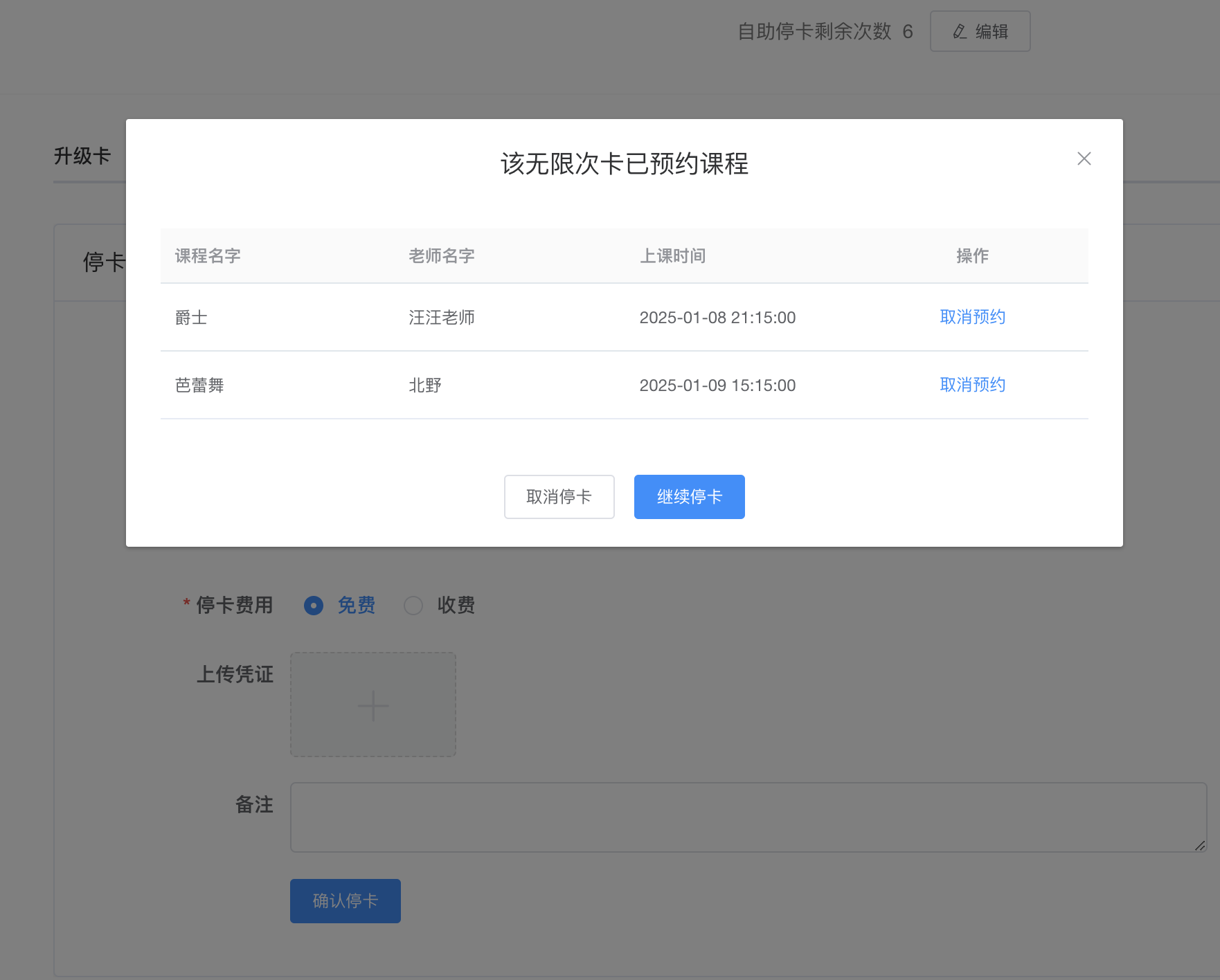Click the 课程名字 column header
The height and width of the screenshot is (980, 1220).
pyautogui.click(x=208, y=256)
